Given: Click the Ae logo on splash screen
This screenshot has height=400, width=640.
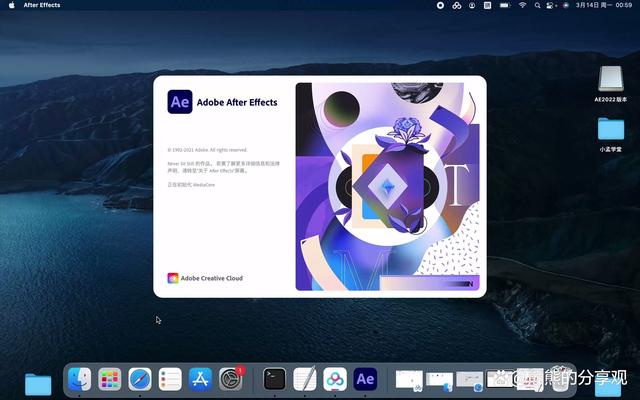Looking at the screenshot, I should [180, 102].
